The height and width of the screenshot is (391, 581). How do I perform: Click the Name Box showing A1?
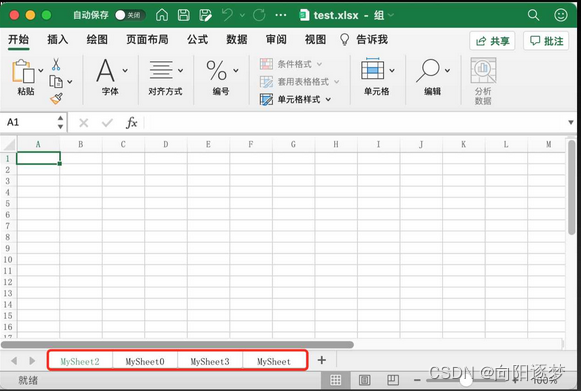[x=28, y=122]
